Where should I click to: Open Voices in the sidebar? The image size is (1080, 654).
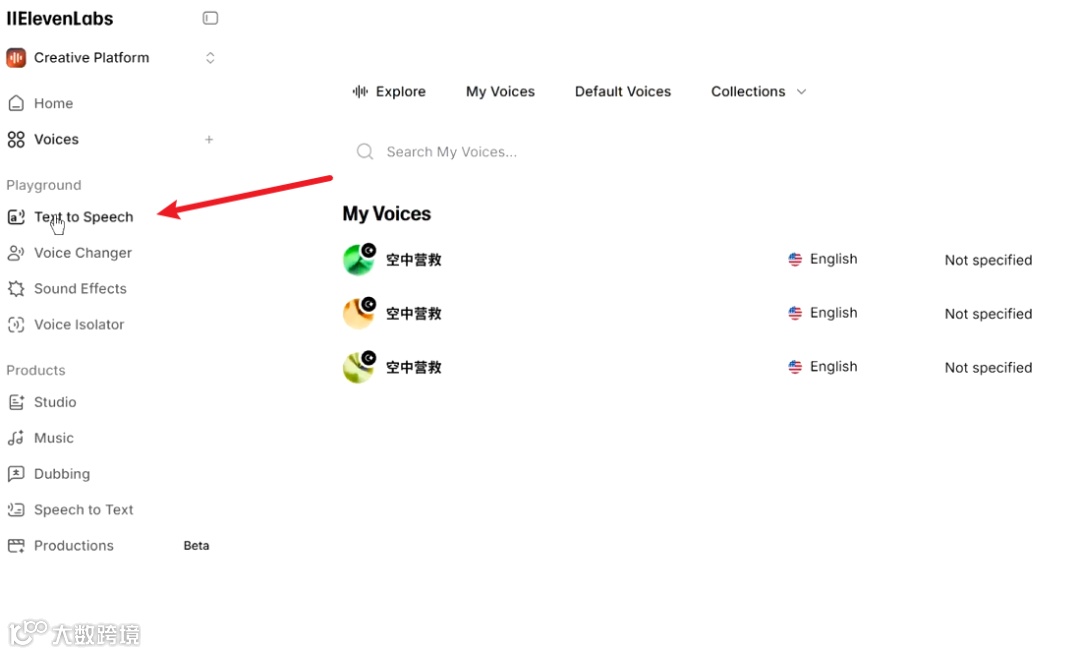point(56,140)
